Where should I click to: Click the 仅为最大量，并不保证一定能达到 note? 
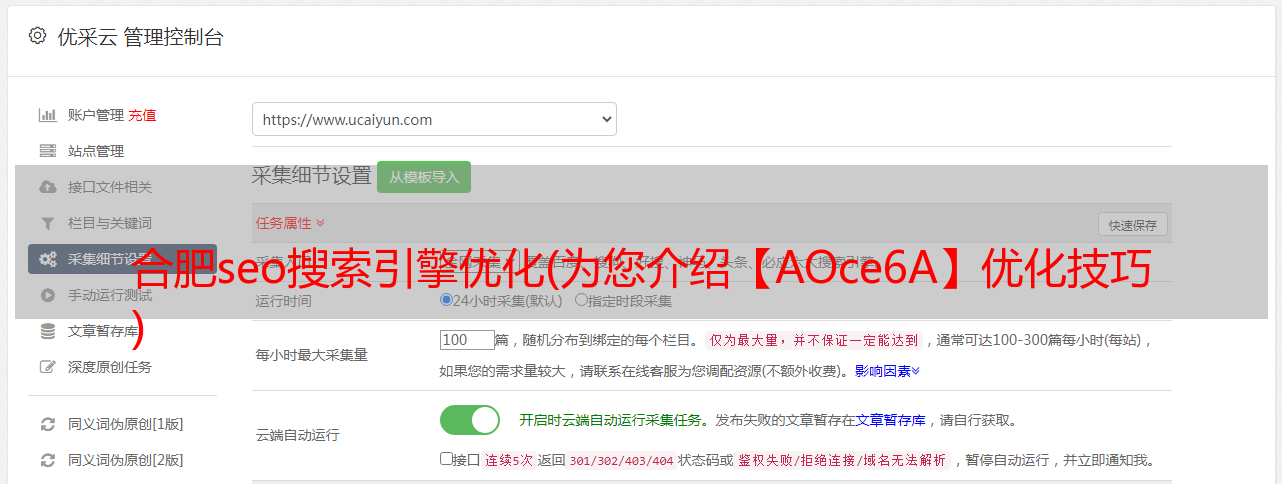pyautogui.click(x=815, y=340)
